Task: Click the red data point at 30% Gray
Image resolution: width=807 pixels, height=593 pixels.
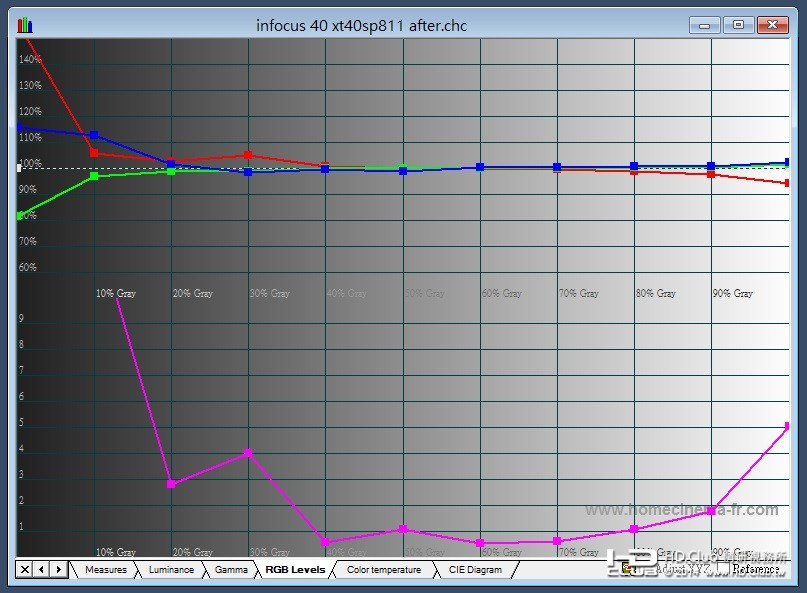Action: point(248,155)
